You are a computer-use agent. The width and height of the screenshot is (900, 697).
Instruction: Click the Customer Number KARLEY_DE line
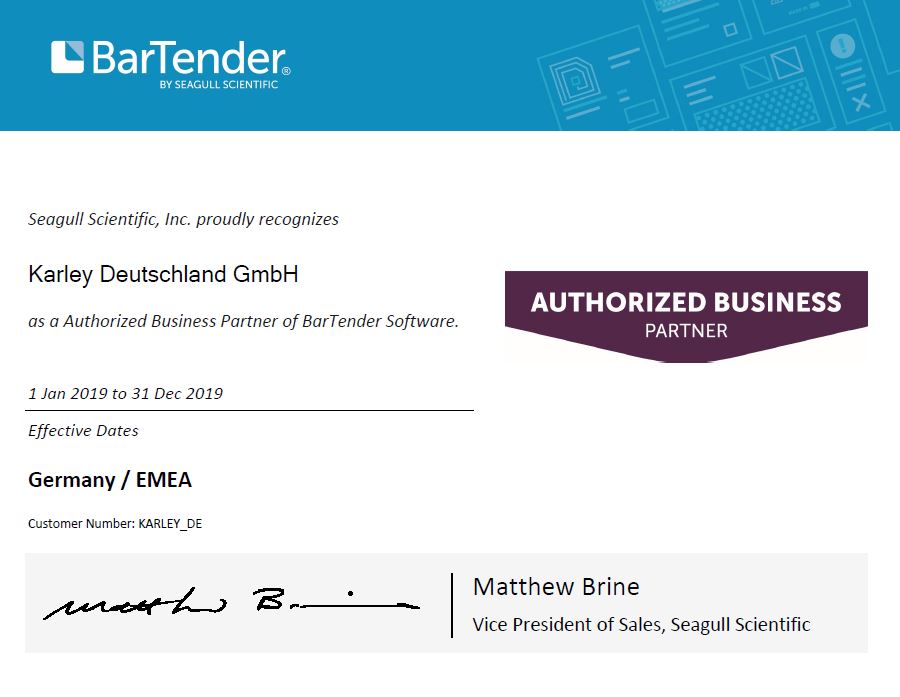click(x=115, y=523)
